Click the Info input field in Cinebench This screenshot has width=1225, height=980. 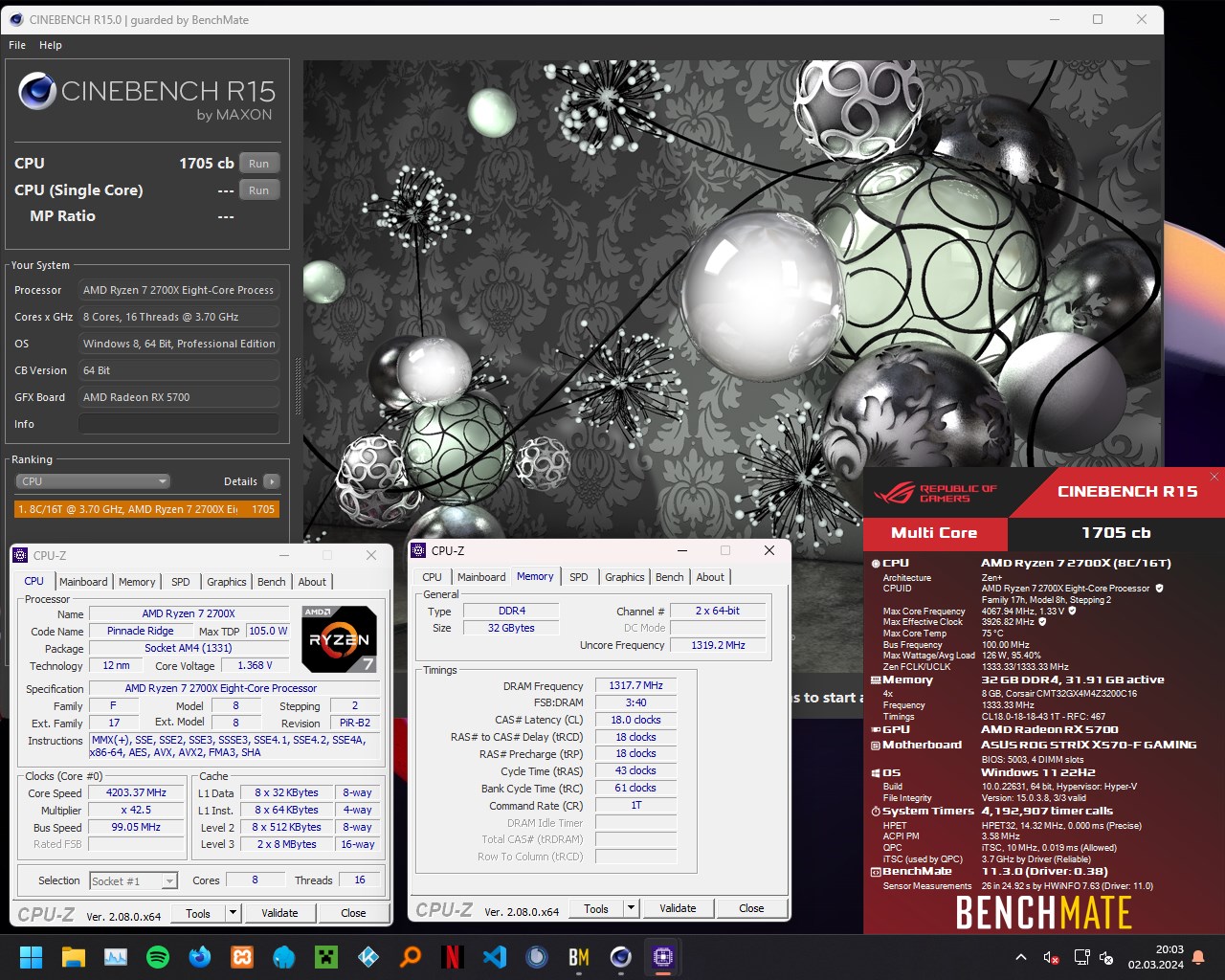tap(179, 424)
